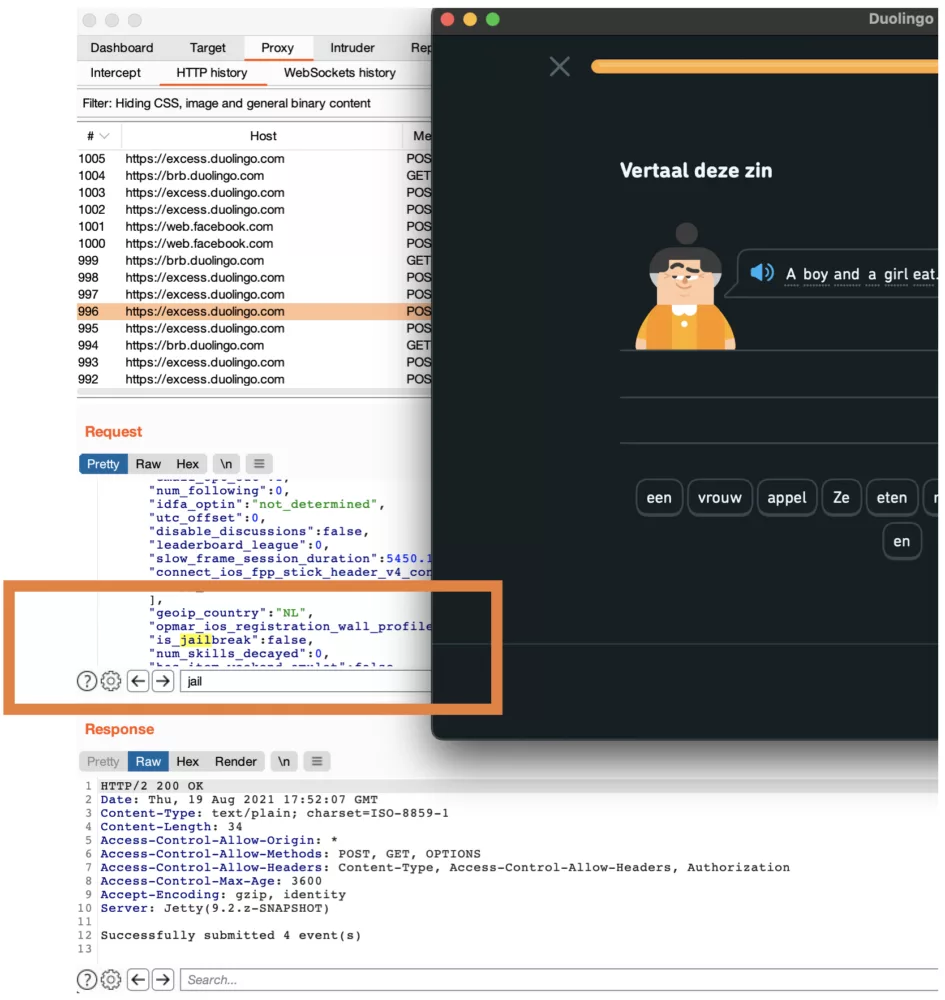Screen dimensions: 945x1000
Task: Sort history by the Host column header
Action: pyautogui.click(x=263, y=136)
